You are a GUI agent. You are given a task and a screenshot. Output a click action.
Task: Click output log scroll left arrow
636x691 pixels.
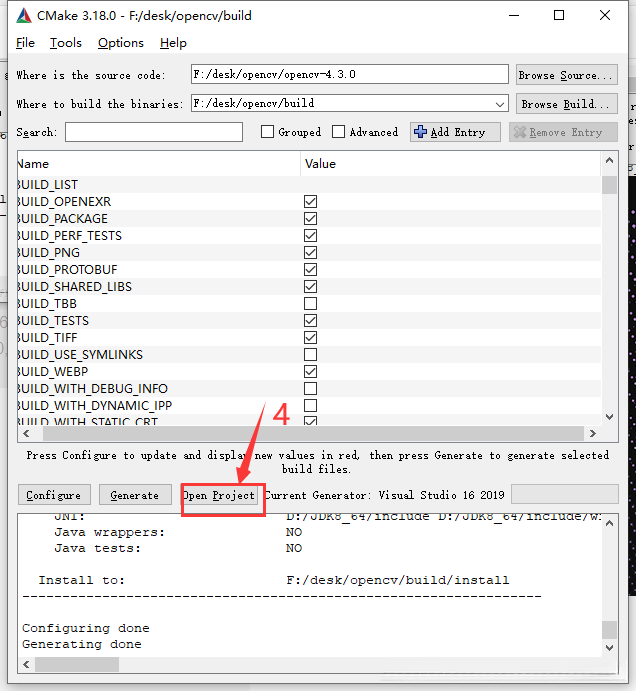tap(26, 664)
